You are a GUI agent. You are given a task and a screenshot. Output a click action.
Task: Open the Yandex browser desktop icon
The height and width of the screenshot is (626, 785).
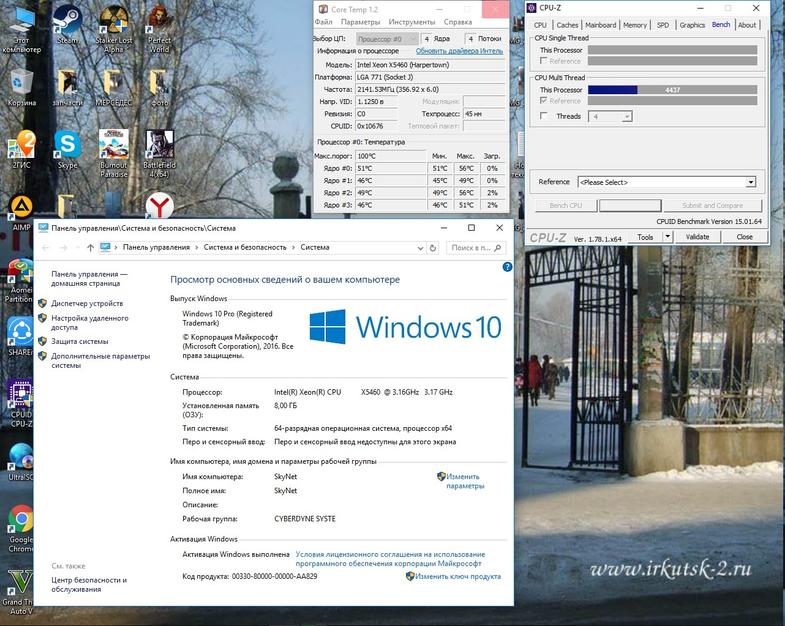160,205
